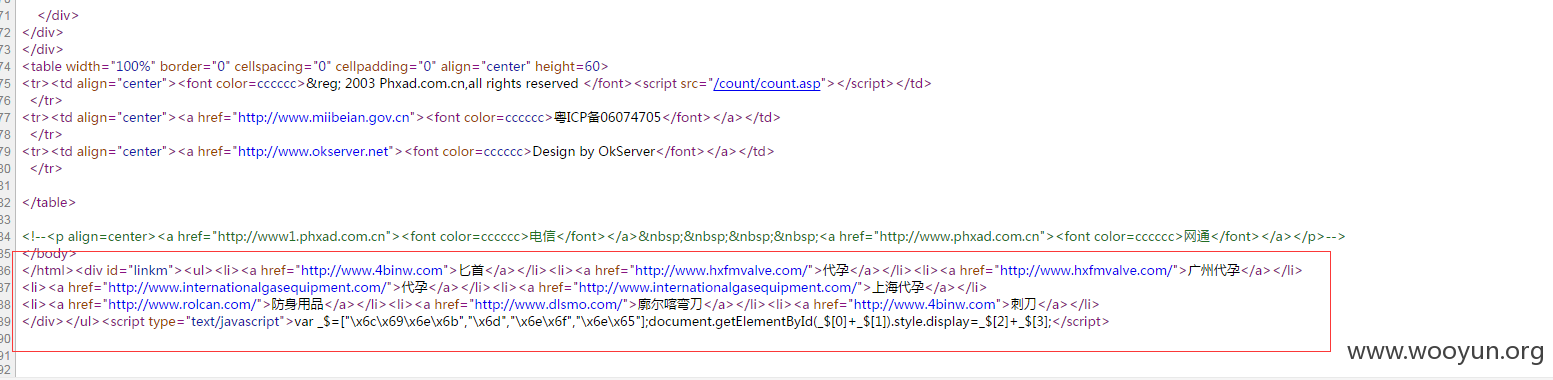This screenshot has height=380, width=1553.
Task: Follow the http://www.miibeian.gov.cn href link
Action: pos(325,117)
